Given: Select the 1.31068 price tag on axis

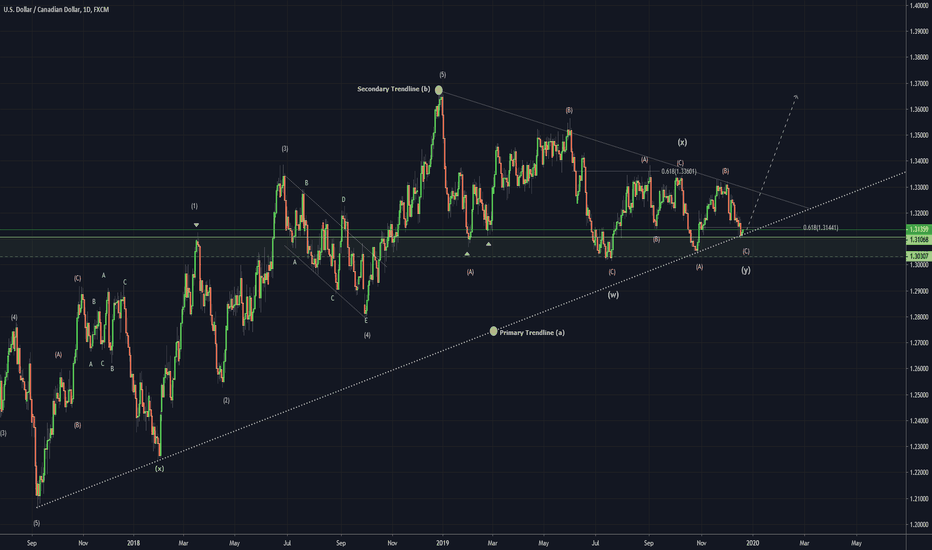Looking at the screenshot, I should tap(917, 240).
